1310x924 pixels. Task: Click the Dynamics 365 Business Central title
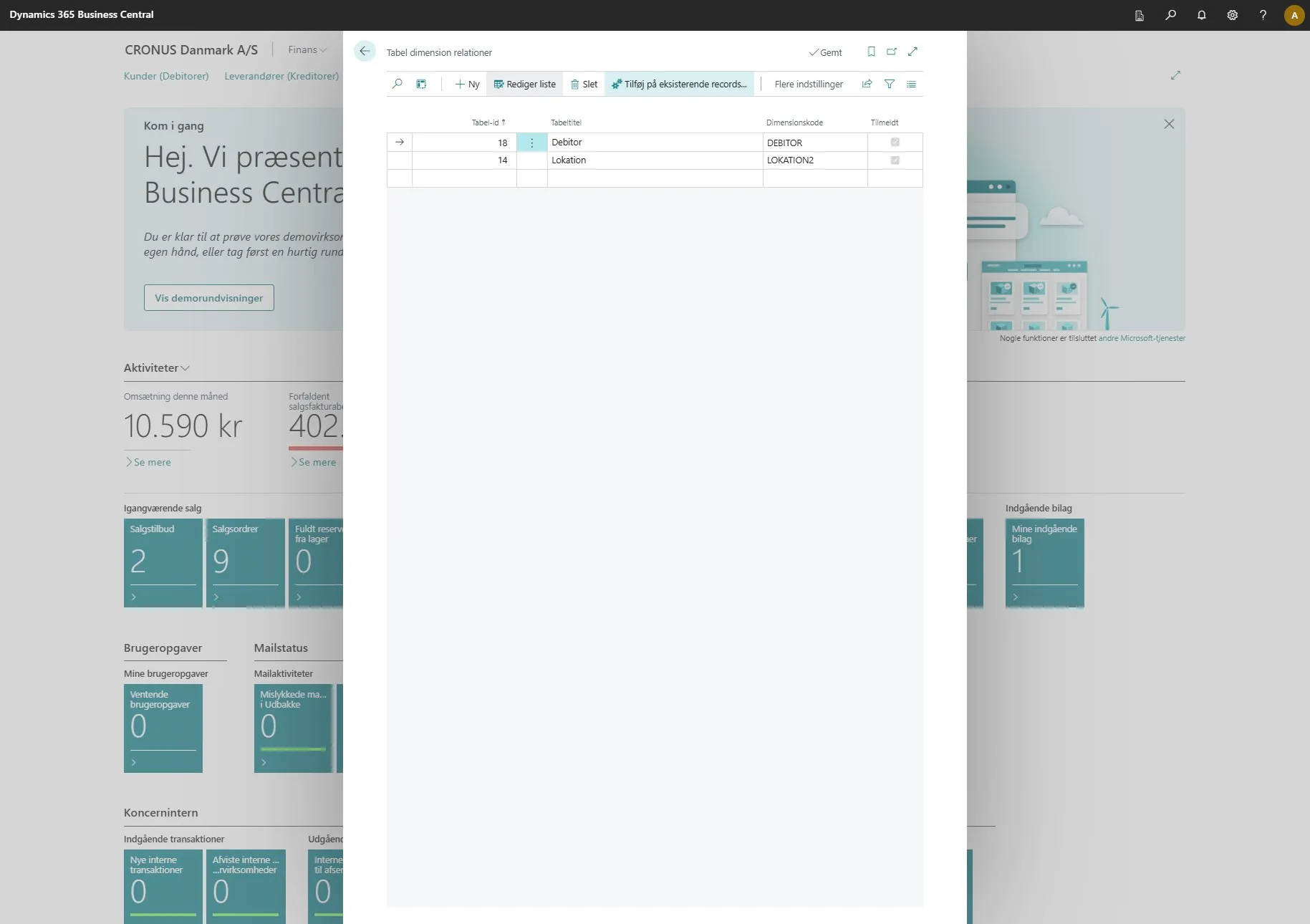(82, 14)
